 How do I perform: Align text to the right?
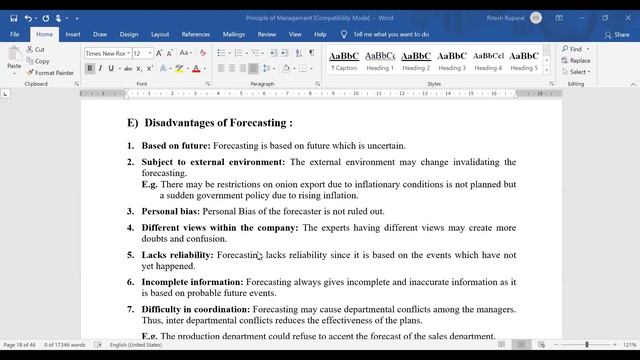coord(242,69)
